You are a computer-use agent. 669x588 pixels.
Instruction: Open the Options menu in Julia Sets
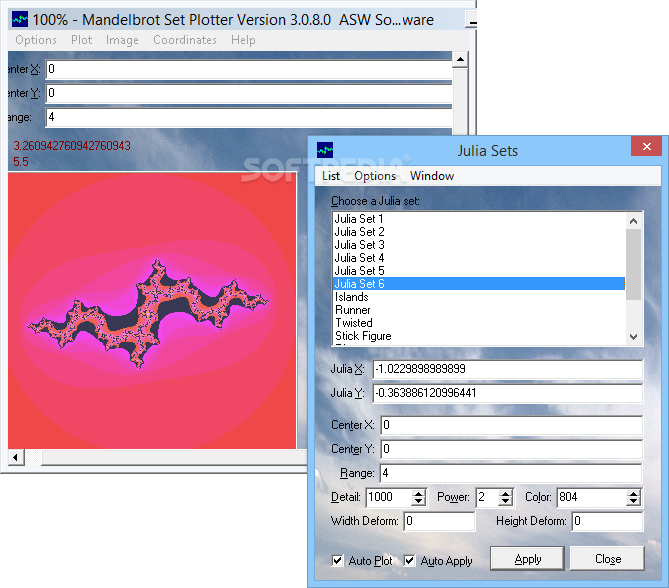tap(375, 176)
